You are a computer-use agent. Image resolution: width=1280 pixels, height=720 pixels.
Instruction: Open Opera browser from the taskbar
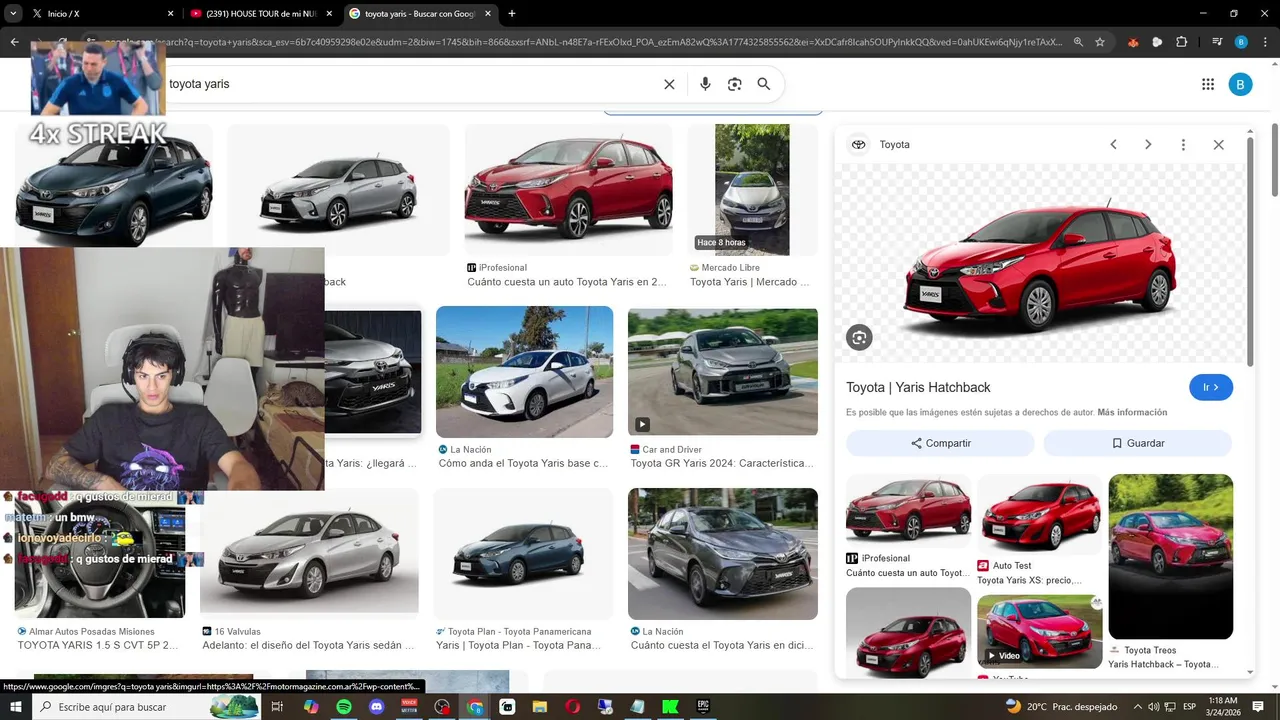click(x=572, y=707)
